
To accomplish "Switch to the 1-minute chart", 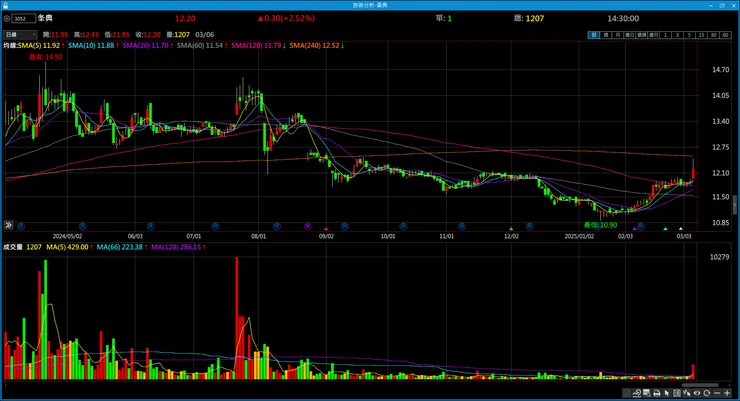I will tap(665, 35).
